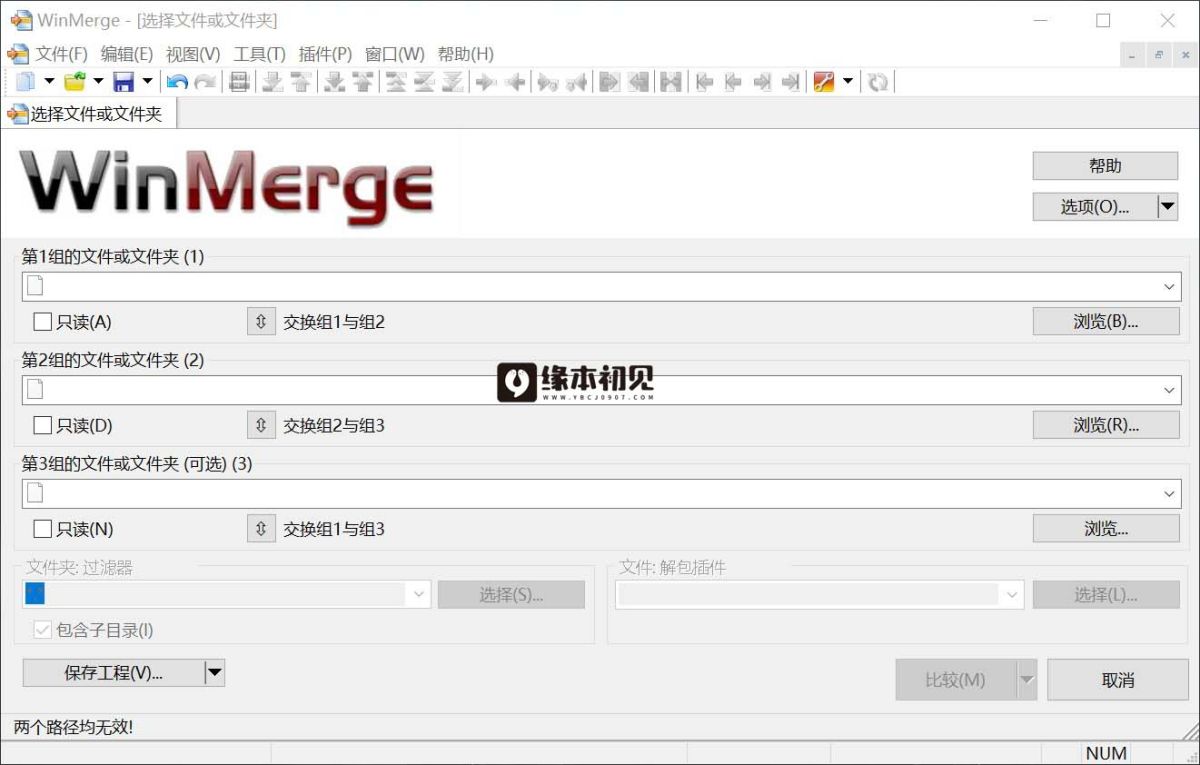Viewport: 1200px width, 765px height.
Task: Focus the group 1 path input field
Action: click(601, 287)
